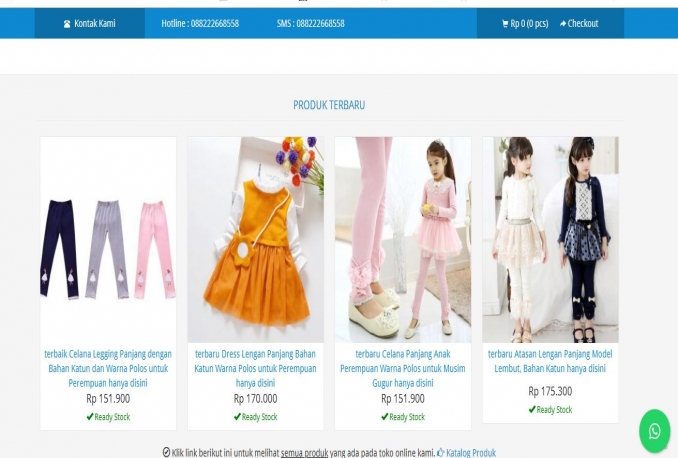Click the Kontak Kami phone icon
678x458 pixels.
point(67,24)
